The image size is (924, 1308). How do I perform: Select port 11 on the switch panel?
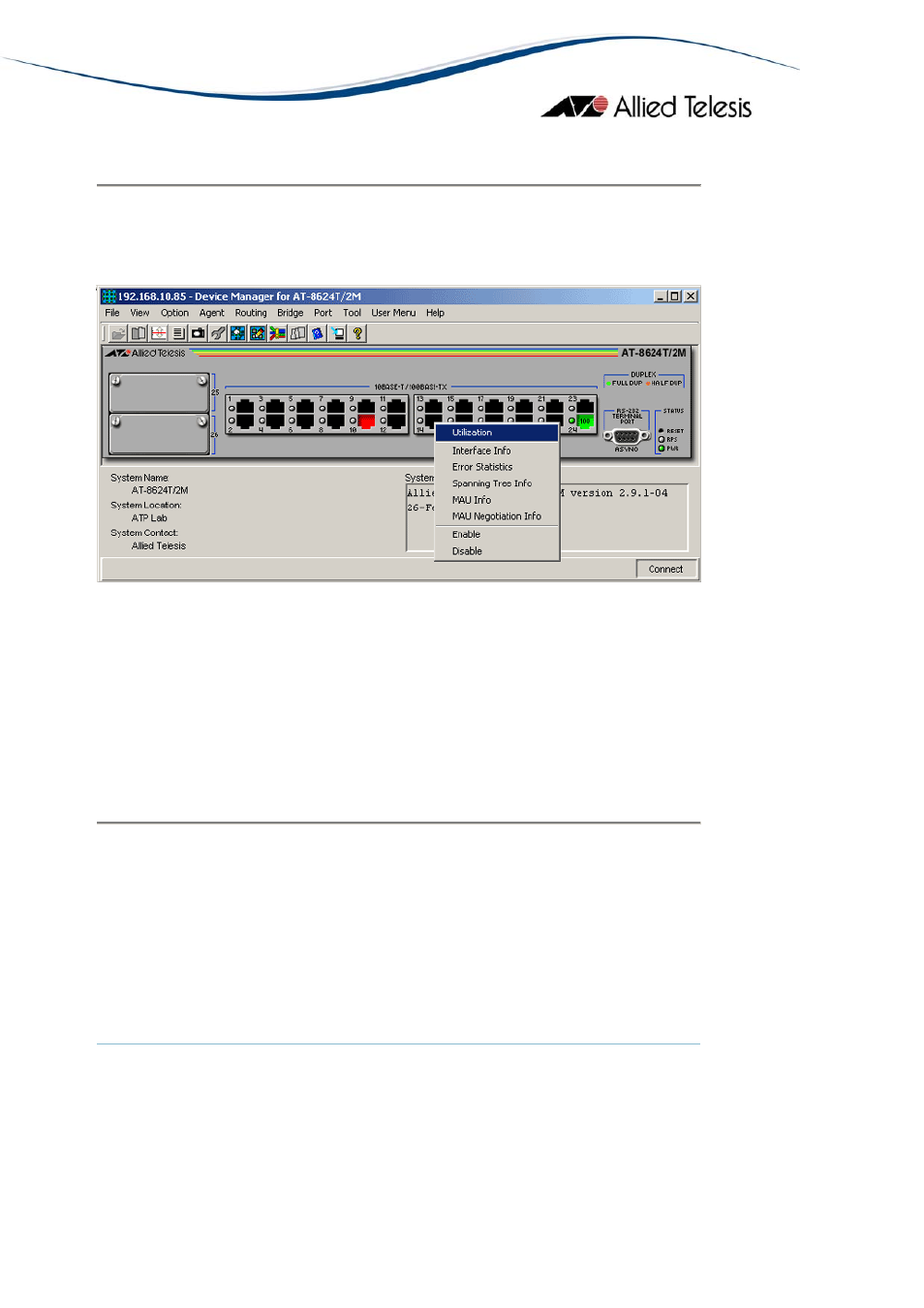point(396,407)
